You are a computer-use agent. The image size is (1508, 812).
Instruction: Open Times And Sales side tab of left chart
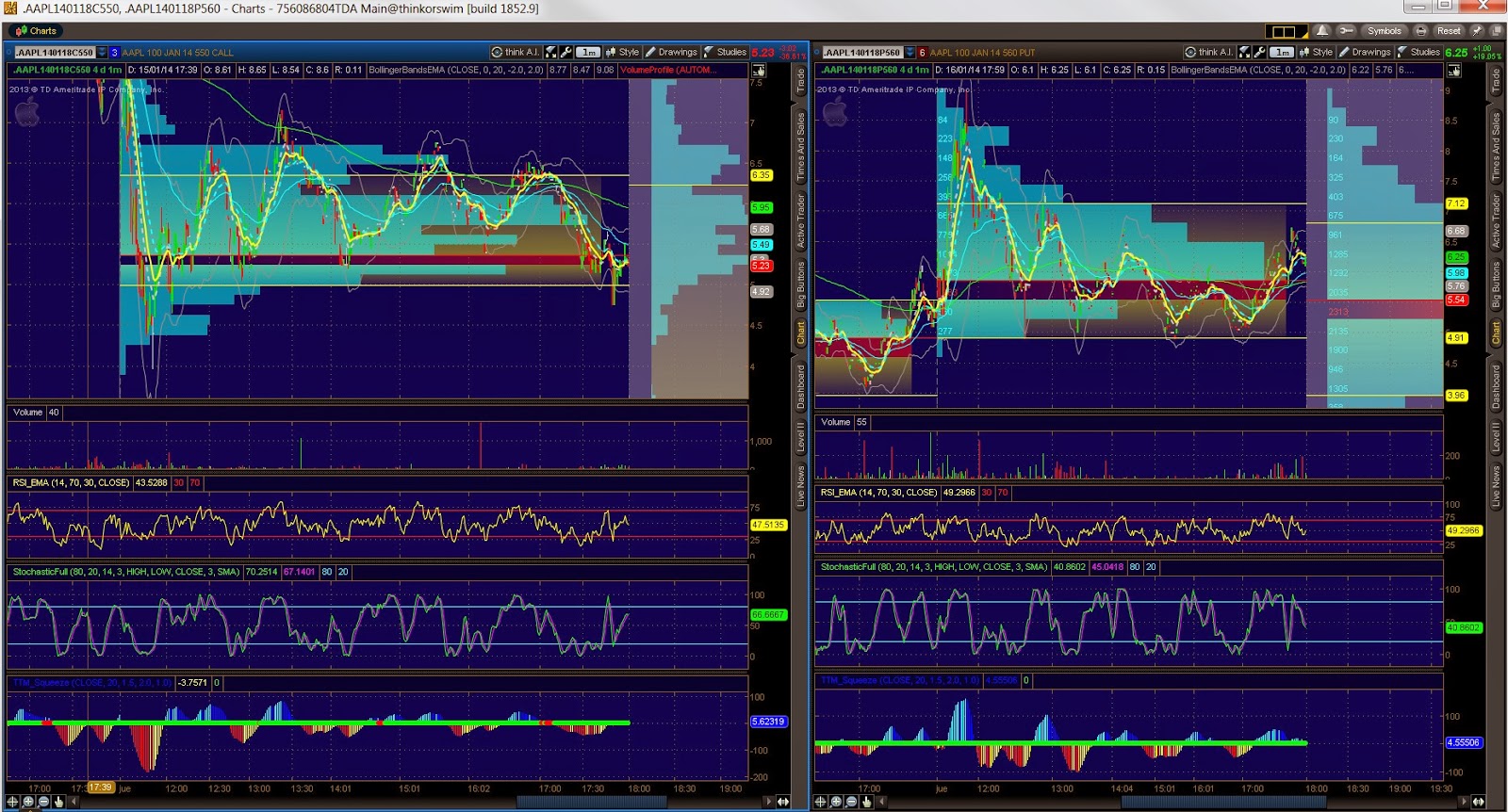point(800,148)
